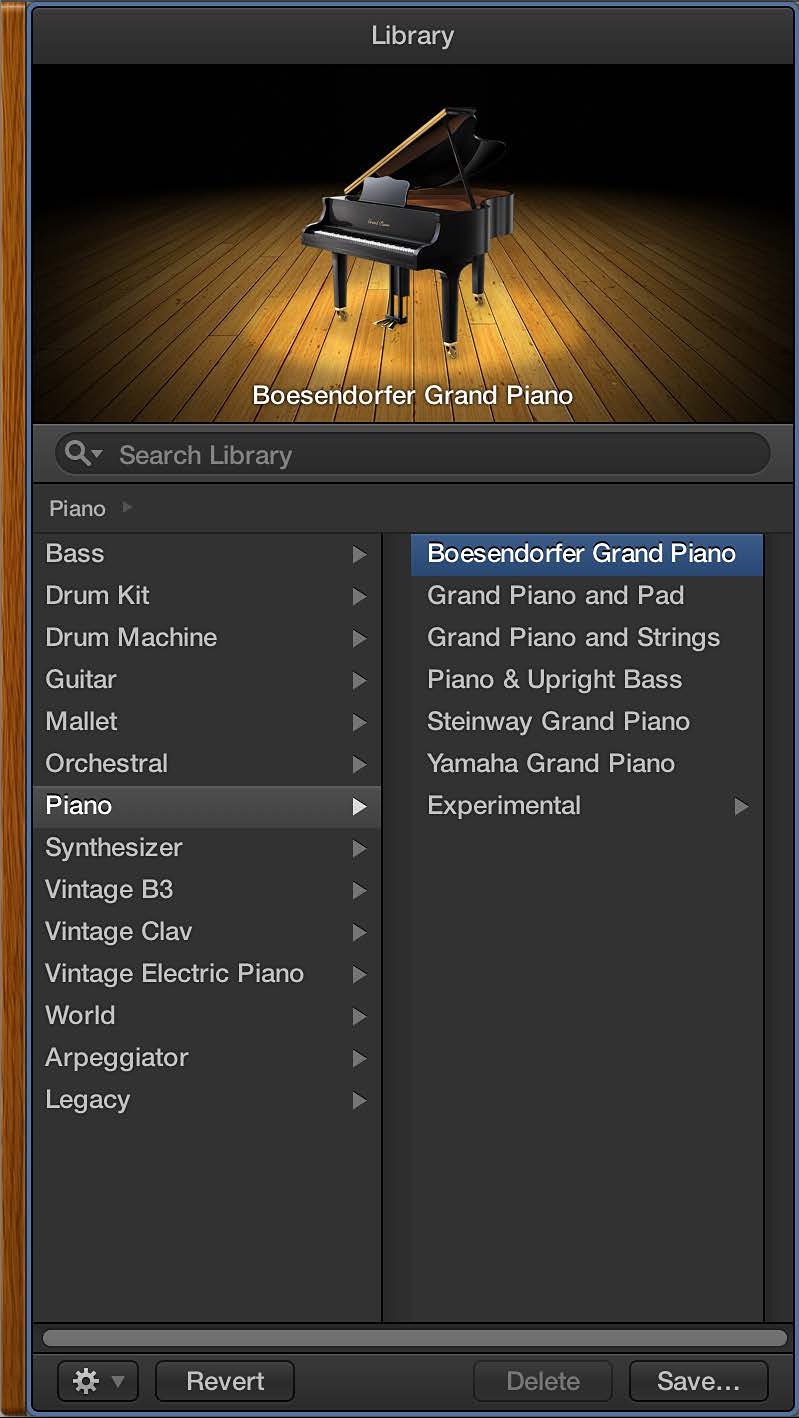Open the search magnifier options dropdown
This screenshot has width=799, height=1418.
click(x=83, y=455)
